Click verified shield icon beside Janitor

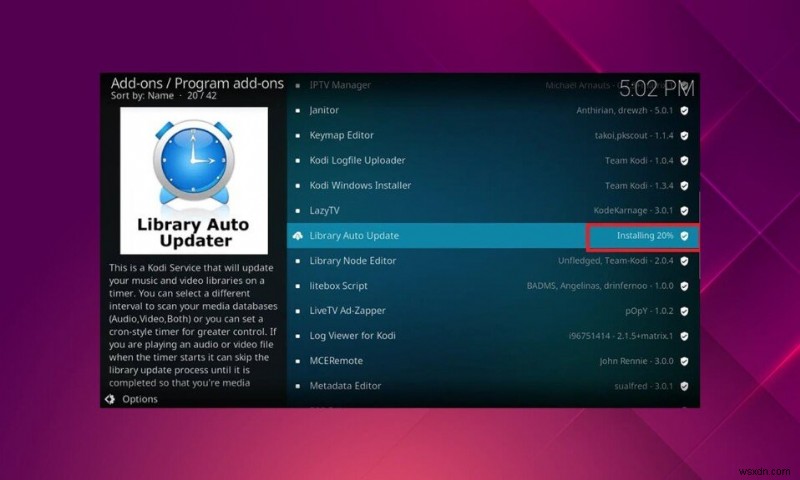[x=684, y=110]
